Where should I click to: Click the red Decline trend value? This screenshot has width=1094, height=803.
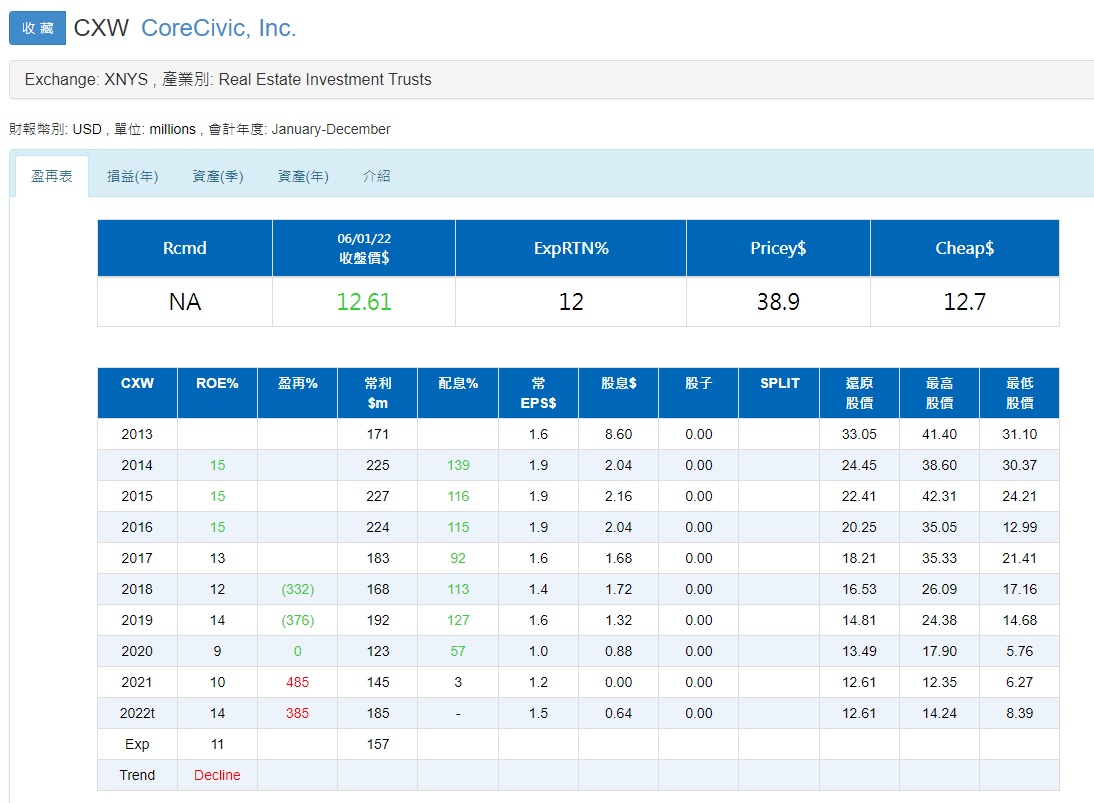[217, 775]
